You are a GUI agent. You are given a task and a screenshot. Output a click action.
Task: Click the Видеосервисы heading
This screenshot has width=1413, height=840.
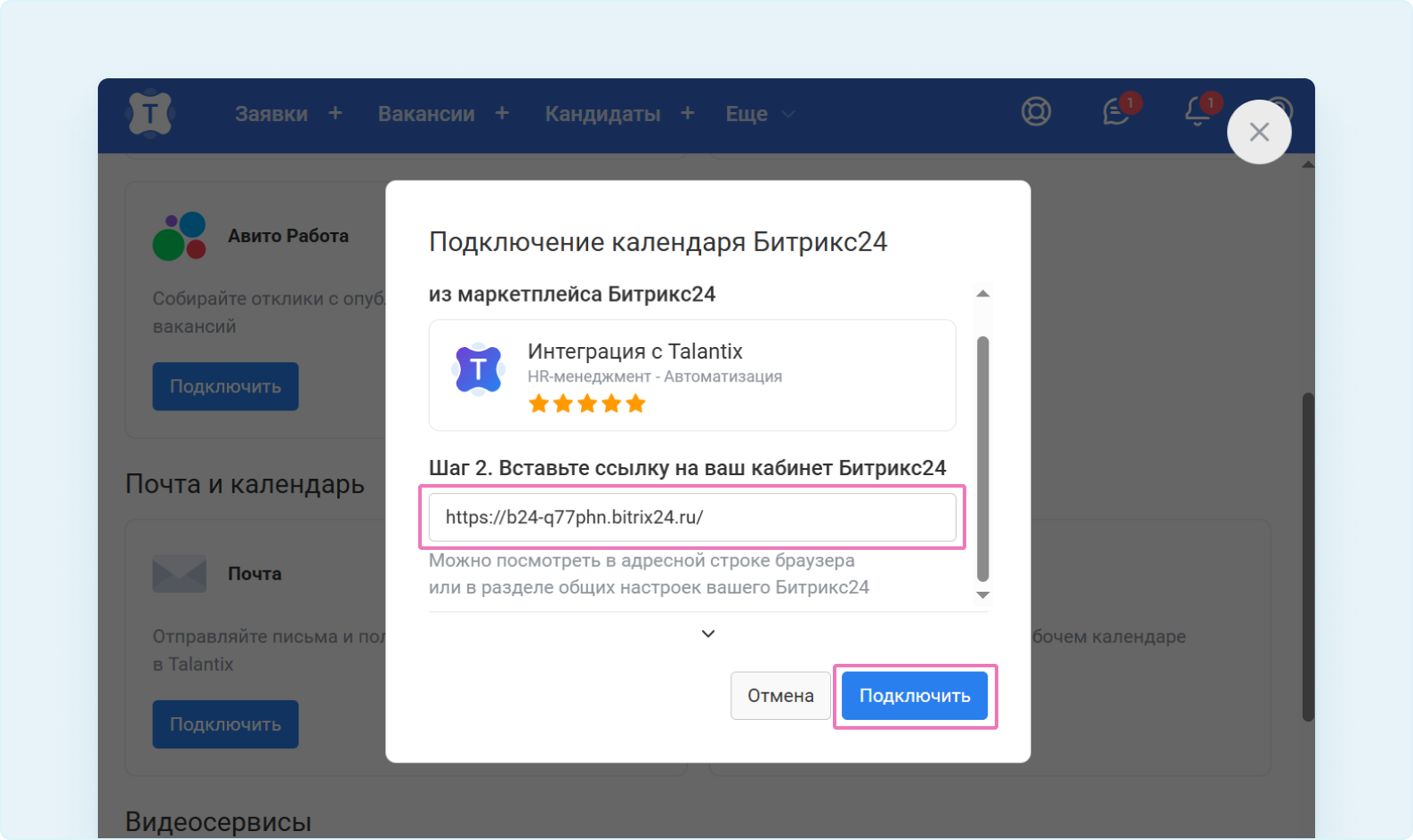click(x=219, y=821)
